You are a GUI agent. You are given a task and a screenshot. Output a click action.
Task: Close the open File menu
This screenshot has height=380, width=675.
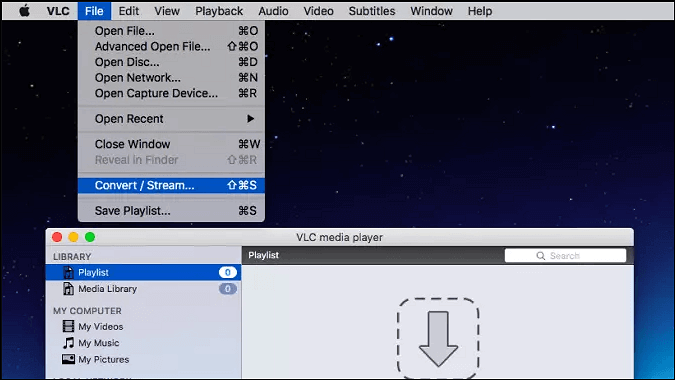(94, 11)
